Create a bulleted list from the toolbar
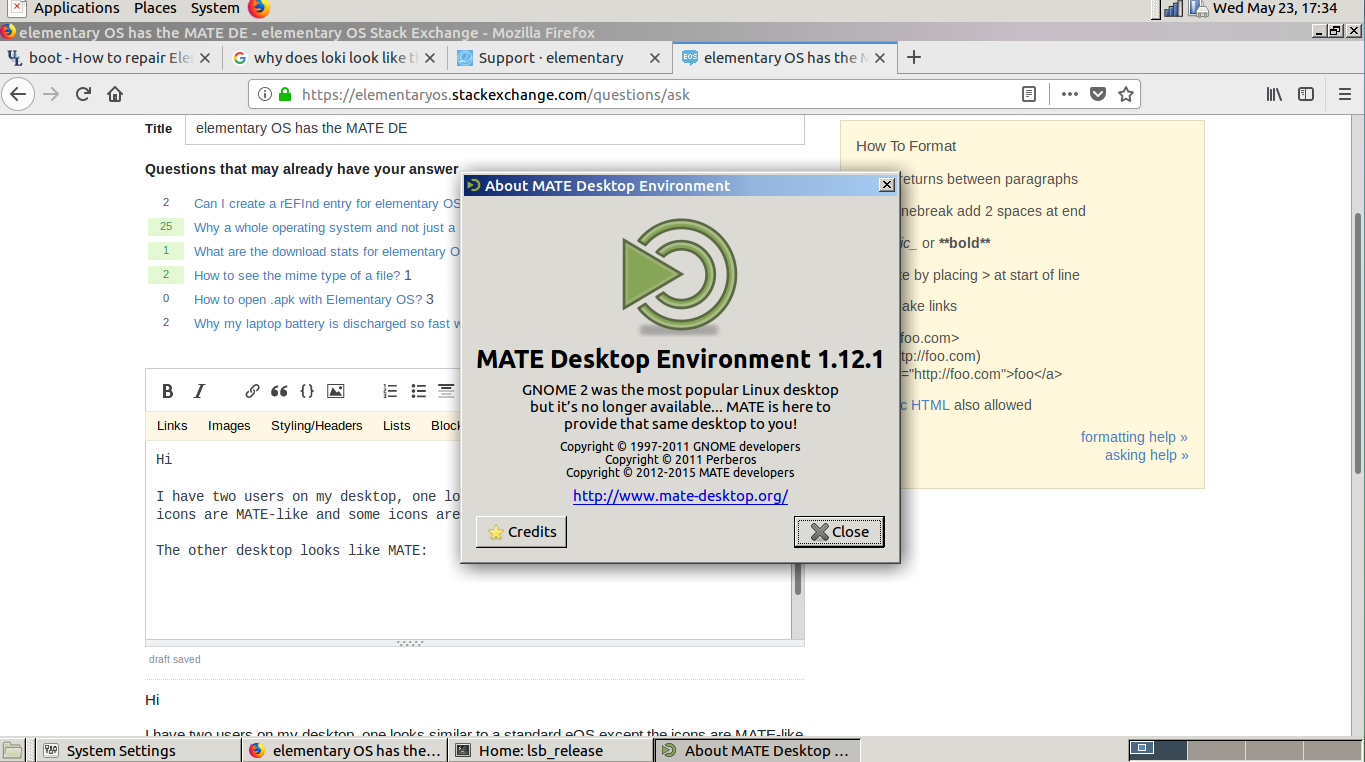The image size is (1365, 762). (x=418, y=391)
